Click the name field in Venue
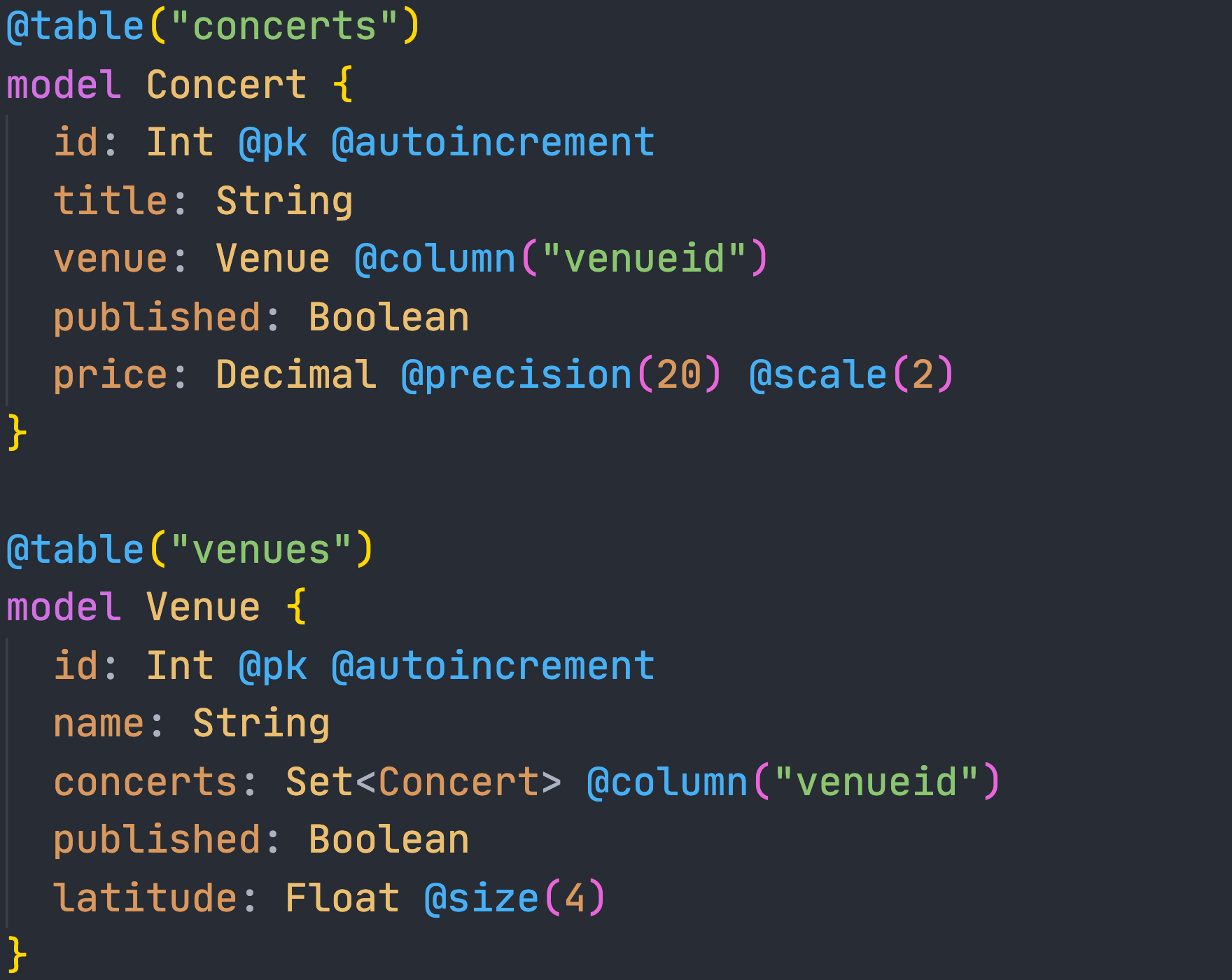Image resolution: width=1232 pixels, height=980 pixels. (99, 723)
